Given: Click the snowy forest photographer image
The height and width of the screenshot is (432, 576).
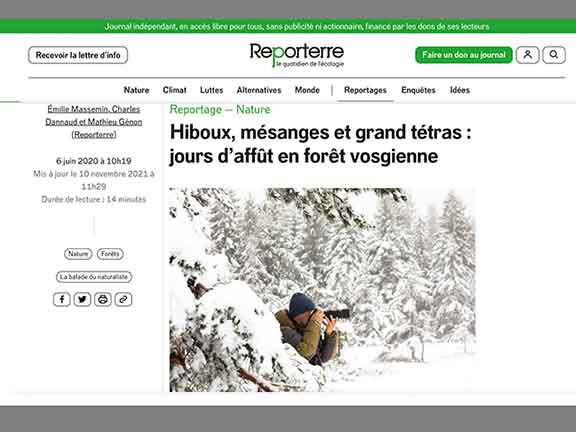Looking at the screenshot, I should tap(323, 290).
